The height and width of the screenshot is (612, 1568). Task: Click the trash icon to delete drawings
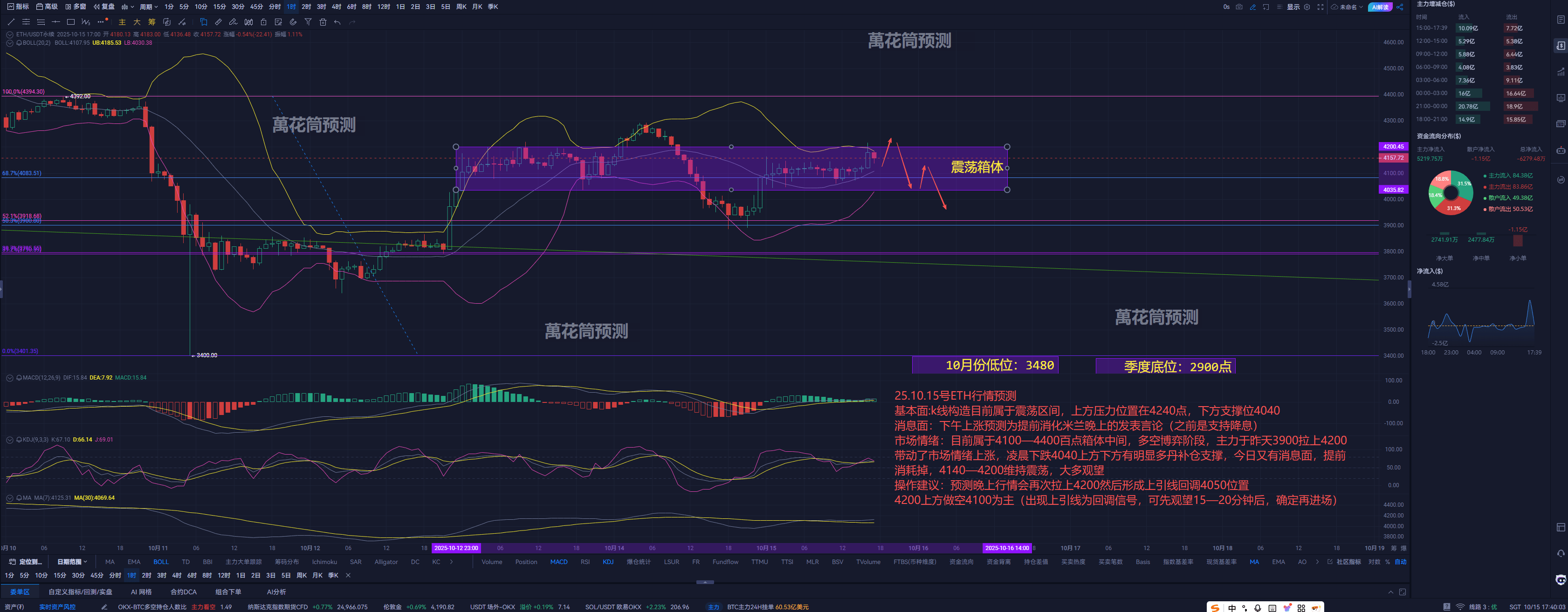(x=323, y=22)
